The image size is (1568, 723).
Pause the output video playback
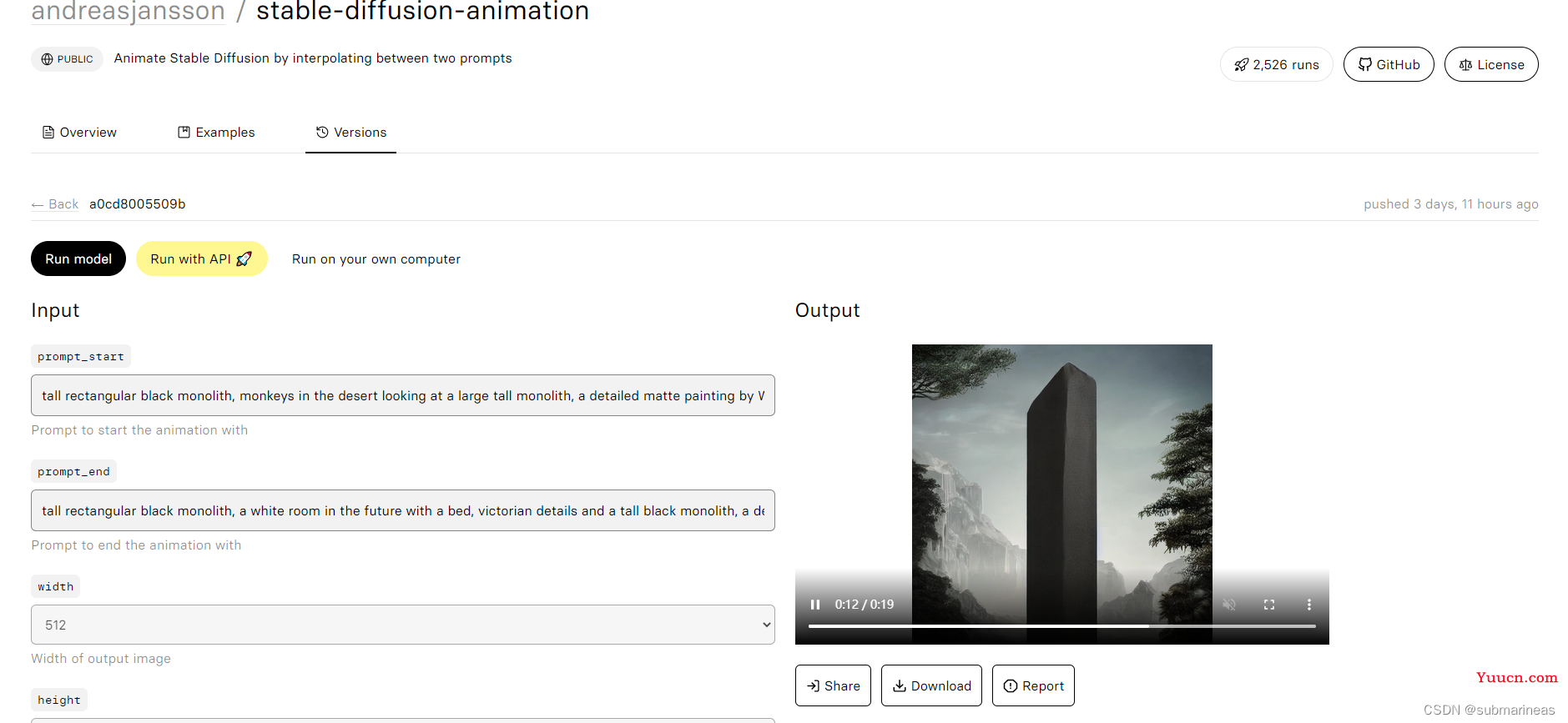click(815, 605)
